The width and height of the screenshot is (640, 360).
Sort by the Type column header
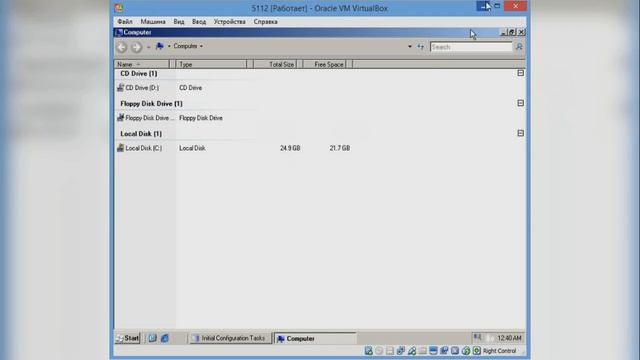[x=211, y=64]
